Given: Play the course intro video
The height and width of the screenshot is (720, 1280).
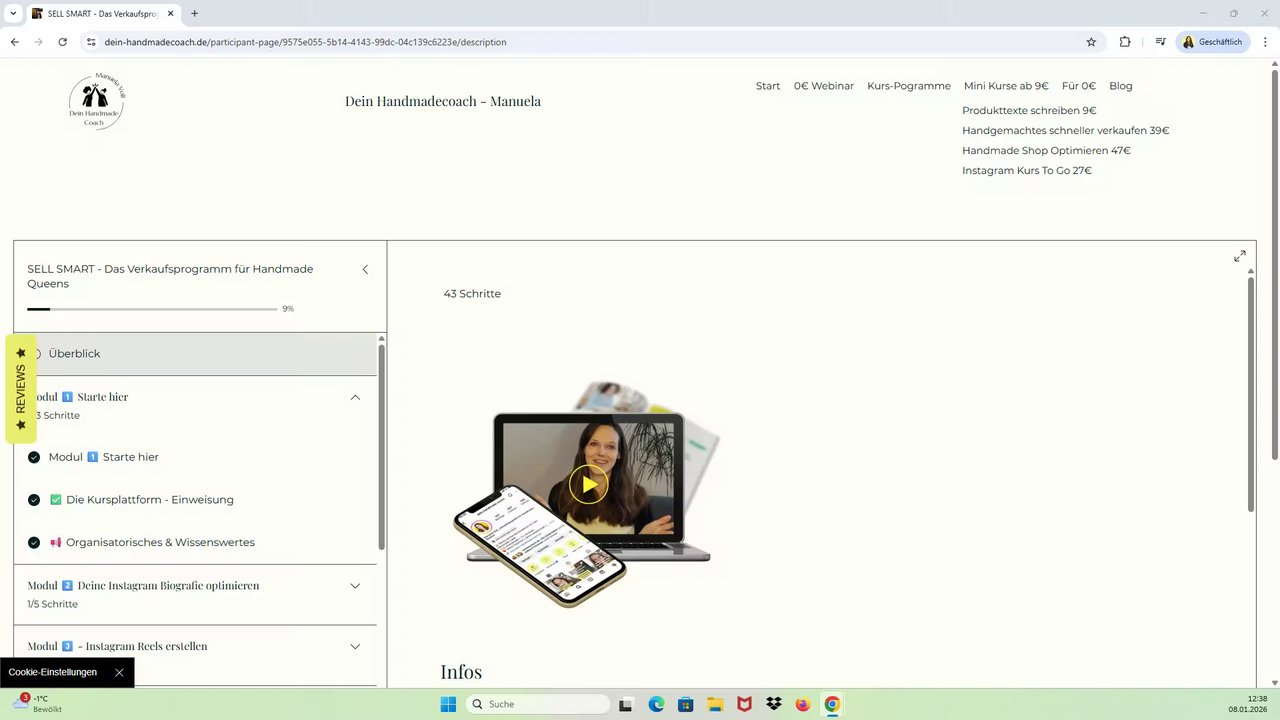Looking at the screenshot, I should pos(588,485).
